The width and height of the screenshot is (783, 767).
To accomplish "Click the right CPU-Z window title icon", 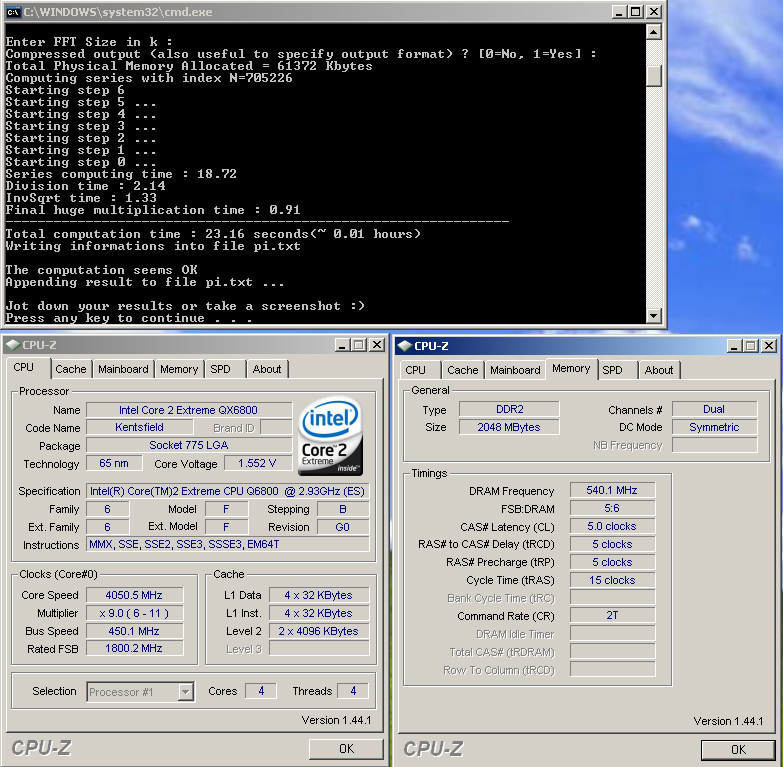I will 405,346.
